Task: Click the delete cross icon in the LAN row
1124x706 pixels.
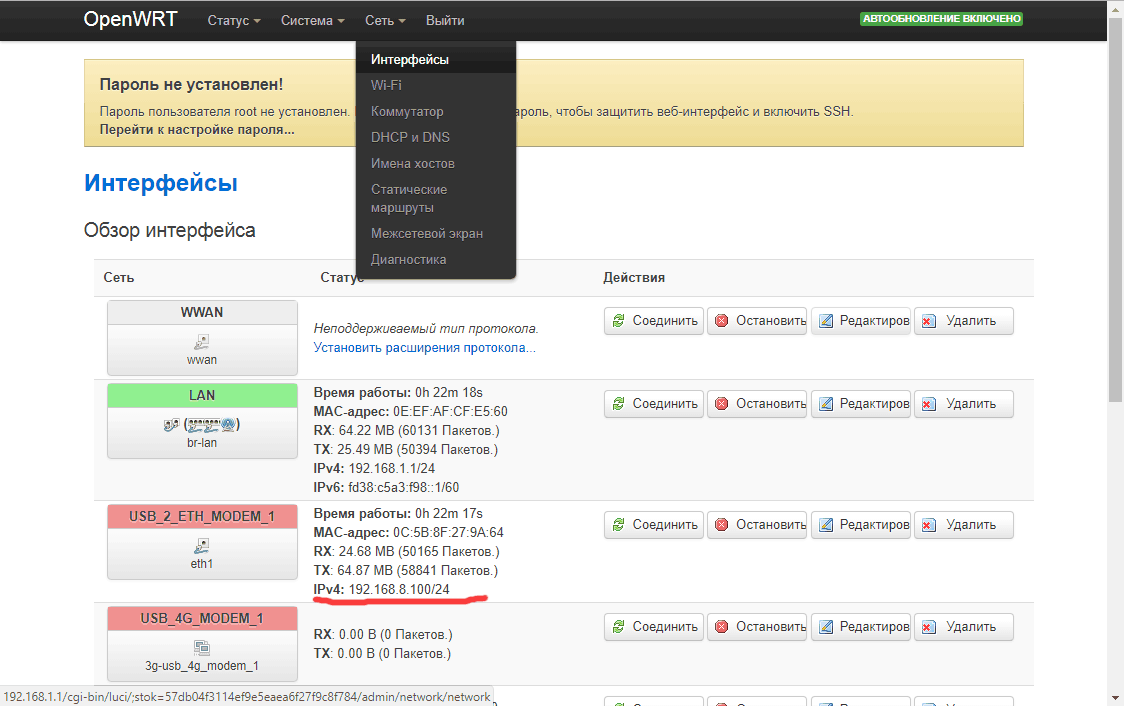Action: click(x=928, y=404)
